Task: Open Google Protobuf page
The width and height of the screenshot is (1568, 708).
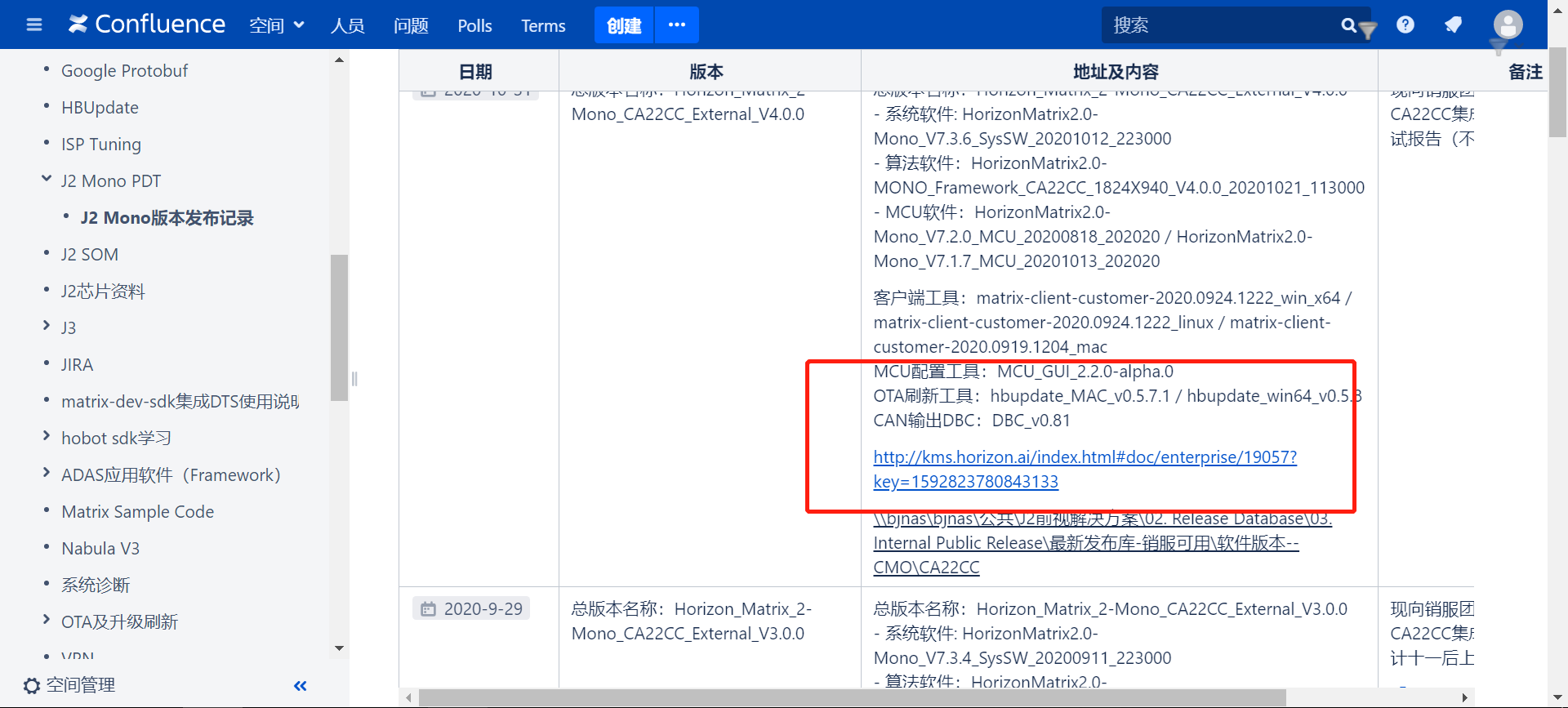Action: [124, 71]
